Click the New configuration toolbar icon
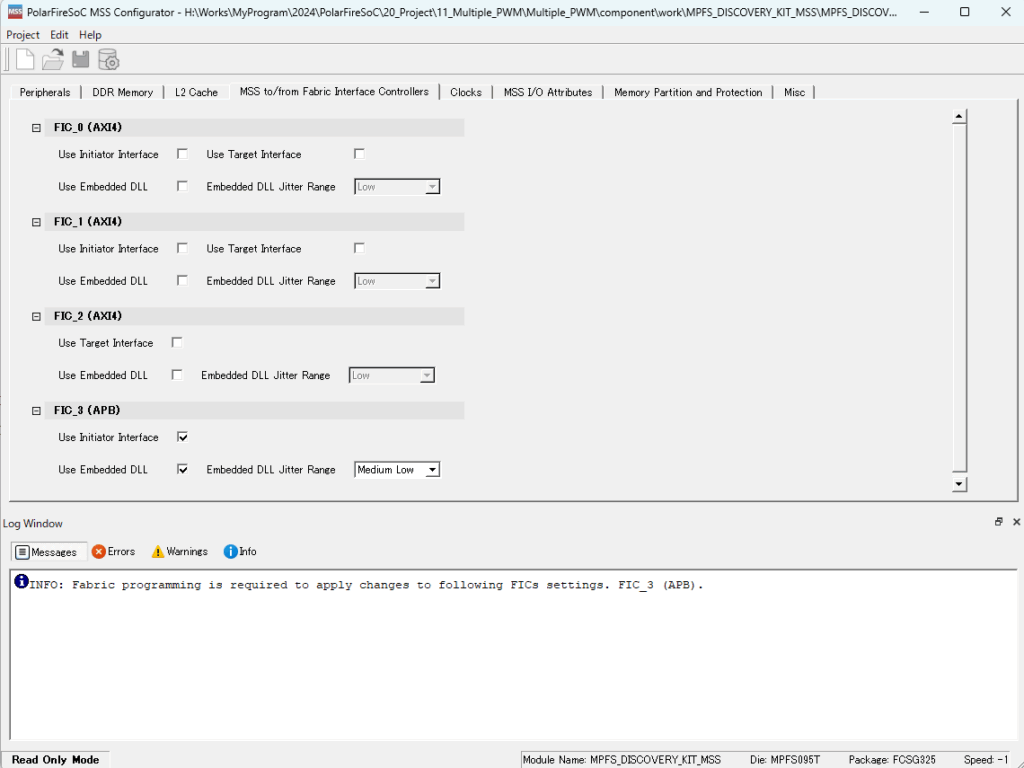This screenshot has width=1024, height=768. click(25, 60)
